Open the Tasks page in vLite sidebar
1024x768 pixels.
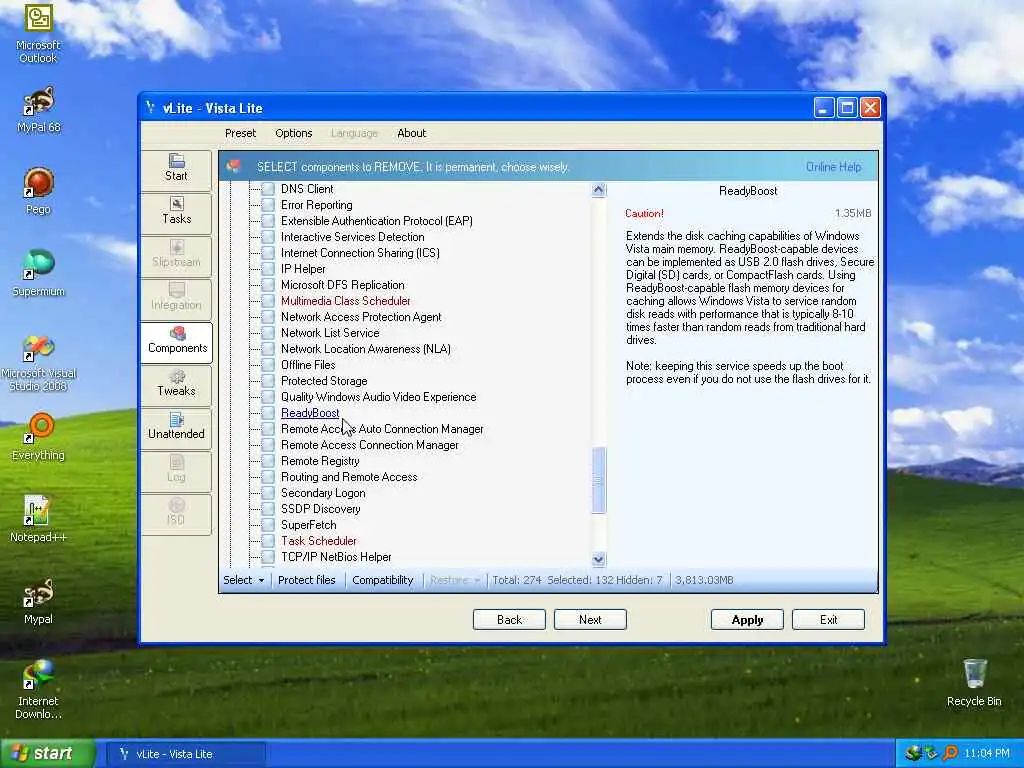coord(176,212)
